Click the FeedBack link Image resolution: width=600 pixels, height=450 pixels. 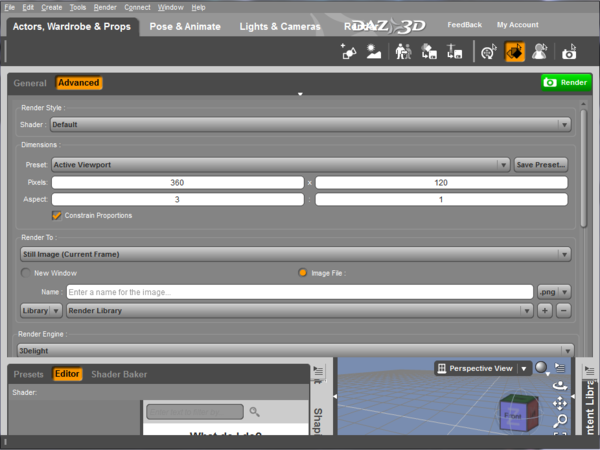[x=465, y=25]
